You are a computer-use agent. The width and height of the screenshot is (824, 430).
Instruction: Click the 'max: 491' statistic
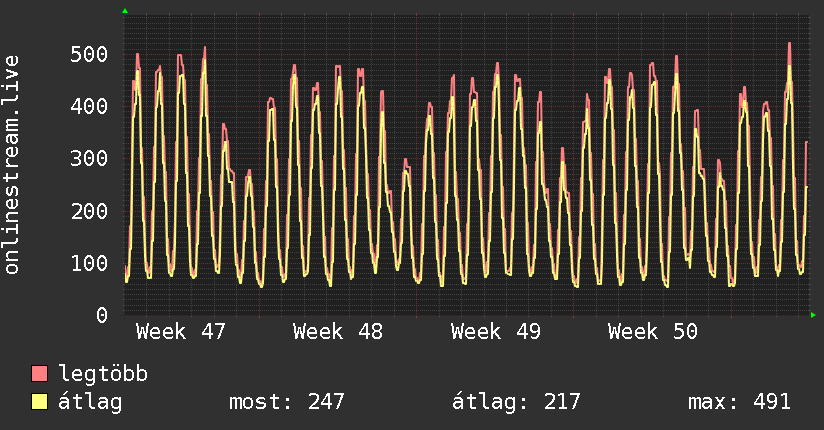739,402
